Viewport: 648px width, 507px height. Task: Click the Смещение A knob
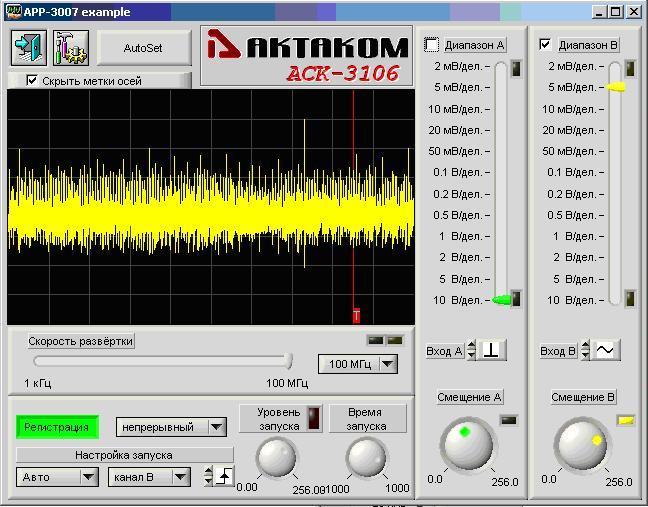pyautogui.click(x=467, y=444)
